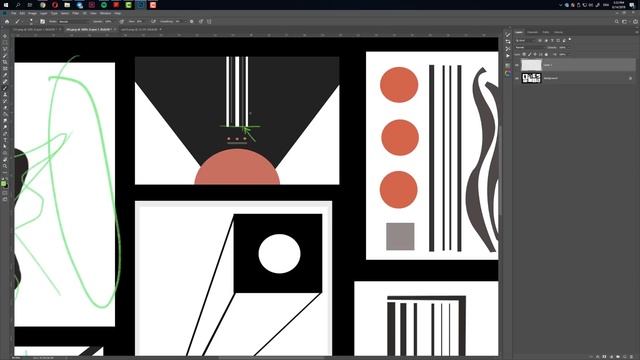Viewport: 640px width, 360px height.
Task: Select the Hand tool
Action: [x=5, y=159]
